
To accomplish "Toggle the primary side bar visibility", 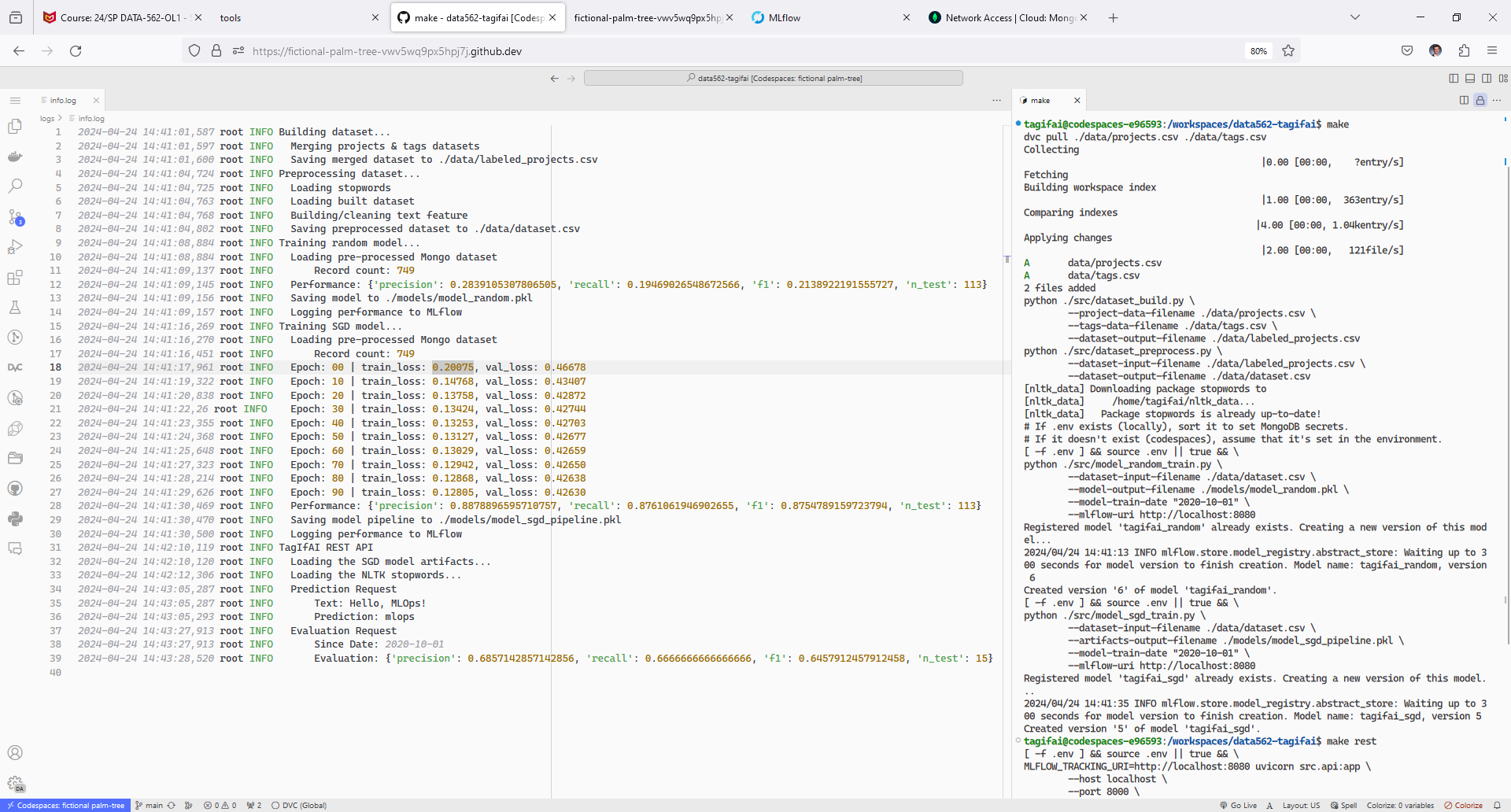I will coord(1454,78).
